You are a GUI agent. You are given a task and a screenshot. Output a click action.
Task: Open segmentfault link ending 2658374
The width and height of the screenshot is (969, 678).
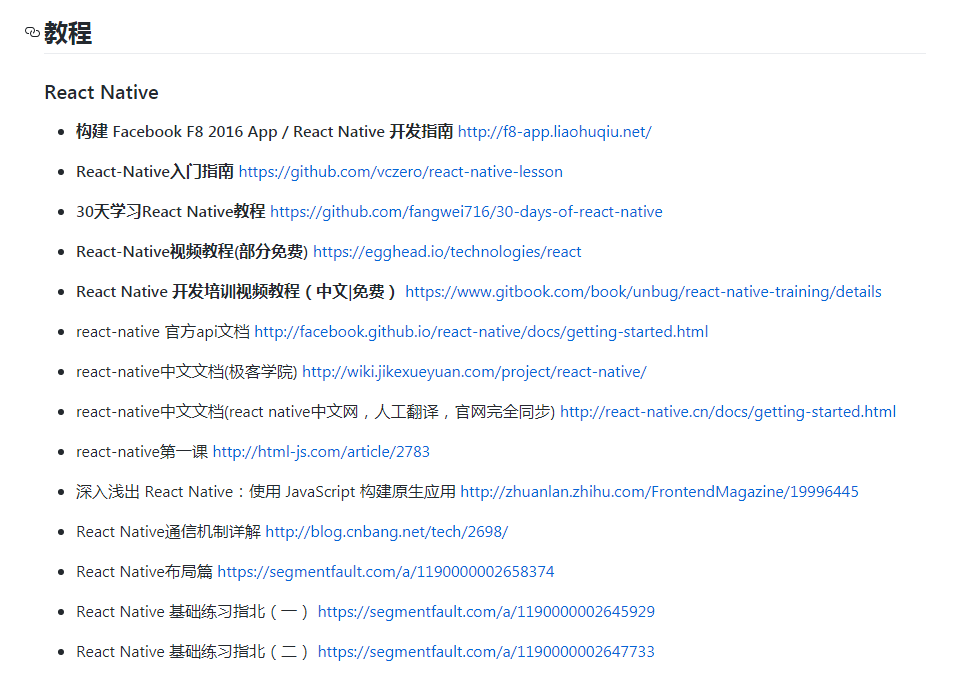386,572
